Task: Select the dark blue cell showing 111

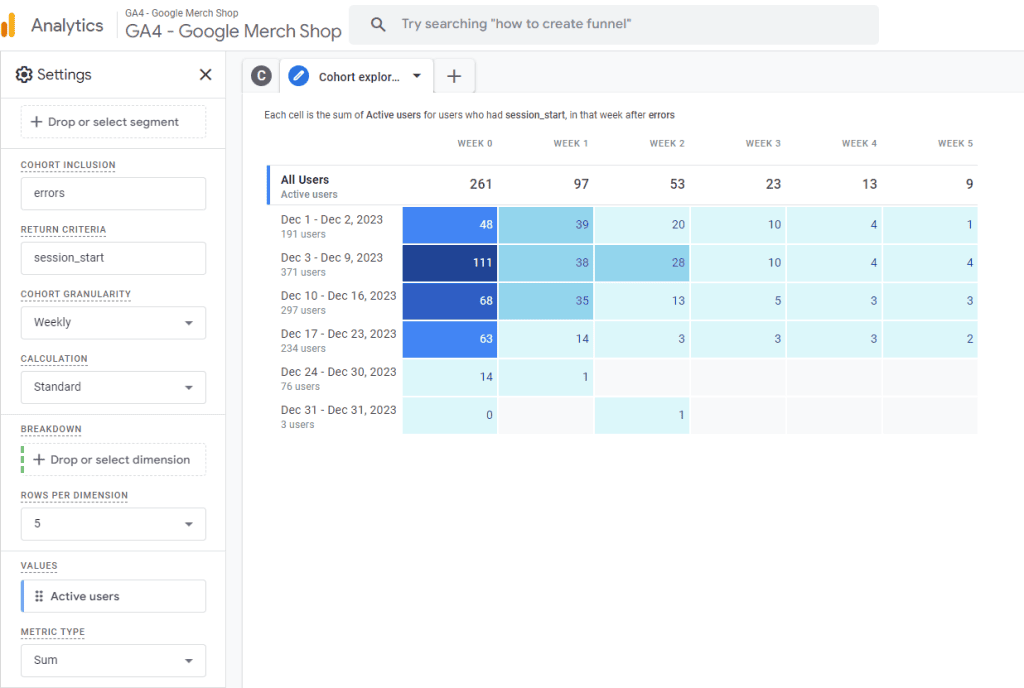Action: pos(449,263)
